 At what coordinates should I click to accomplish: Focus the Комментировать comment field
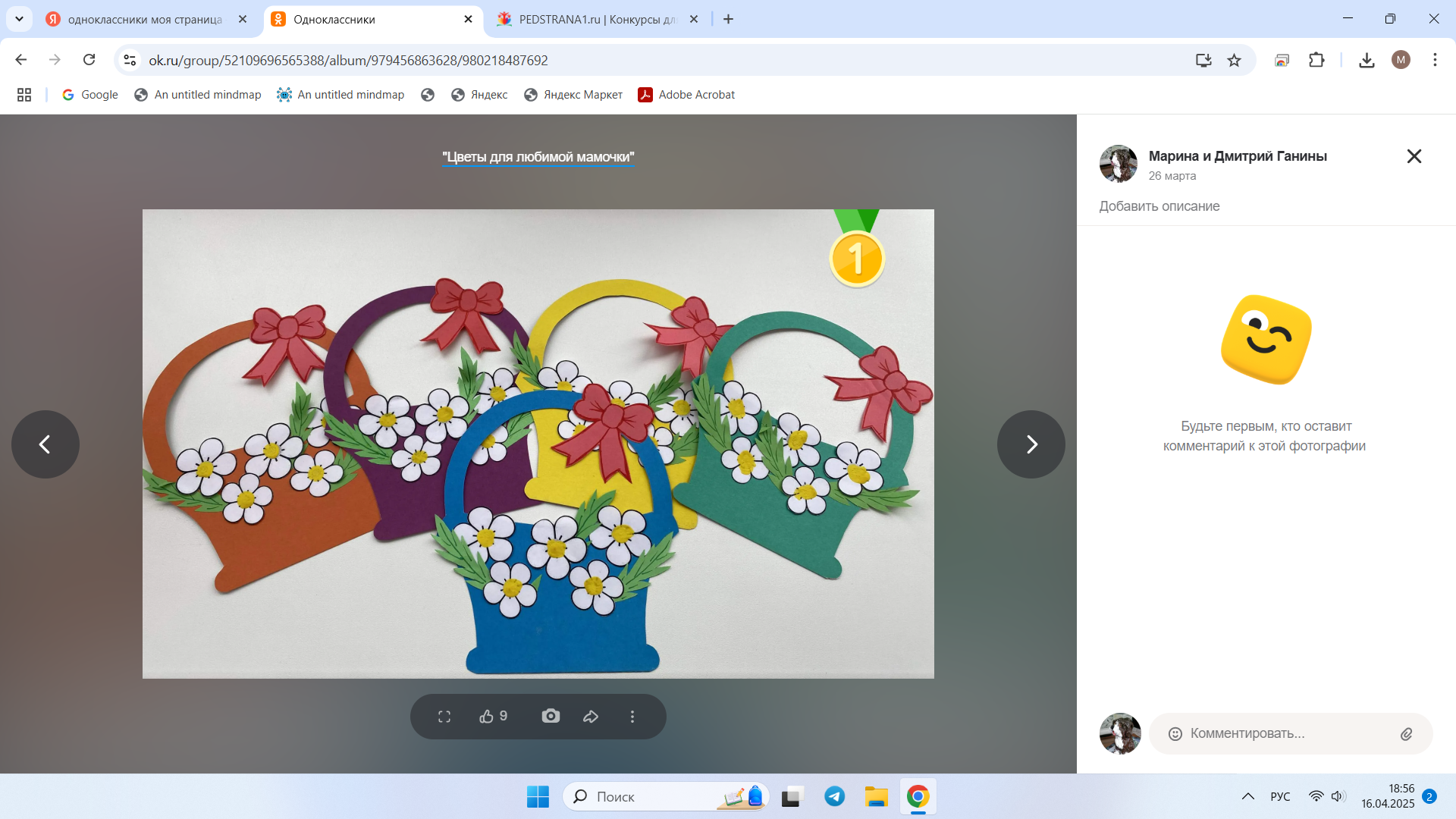[x=1291, y=733]
